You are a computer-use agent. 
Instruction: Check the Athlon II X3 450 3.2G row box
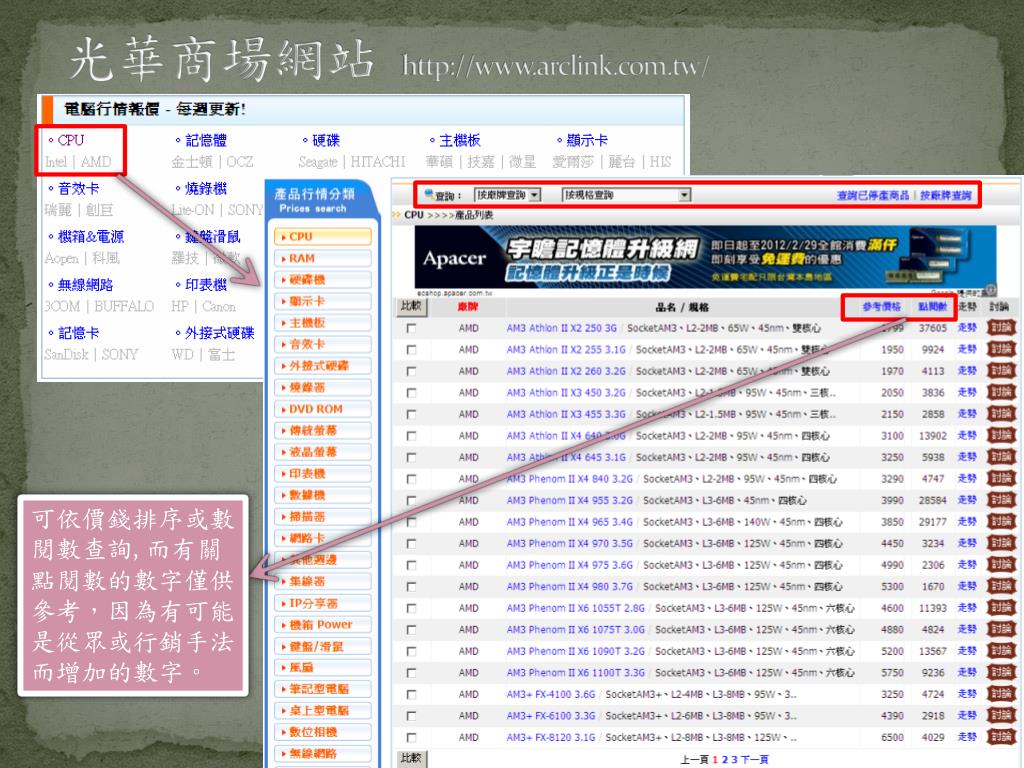(x=411, y=393)
